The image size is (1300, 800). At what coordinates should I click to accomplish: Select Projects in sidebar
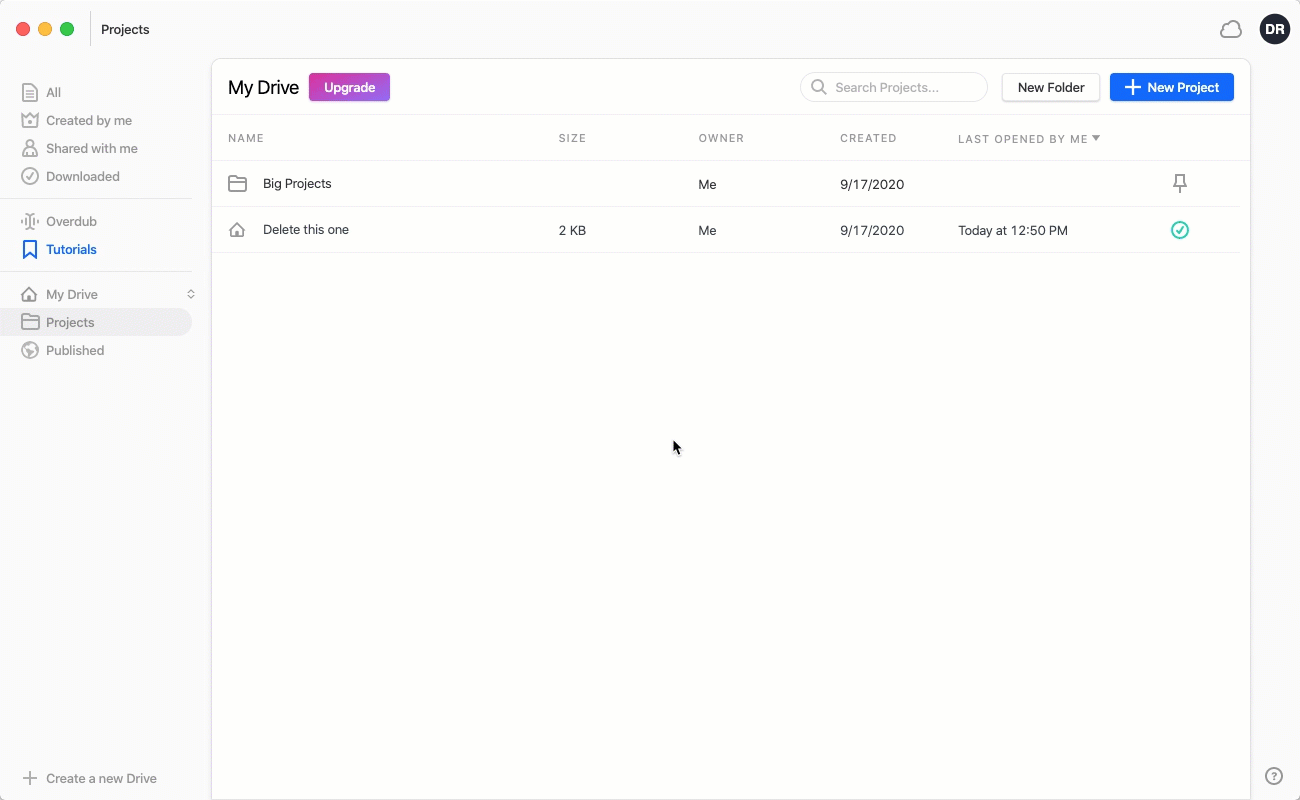coord(96,322)
